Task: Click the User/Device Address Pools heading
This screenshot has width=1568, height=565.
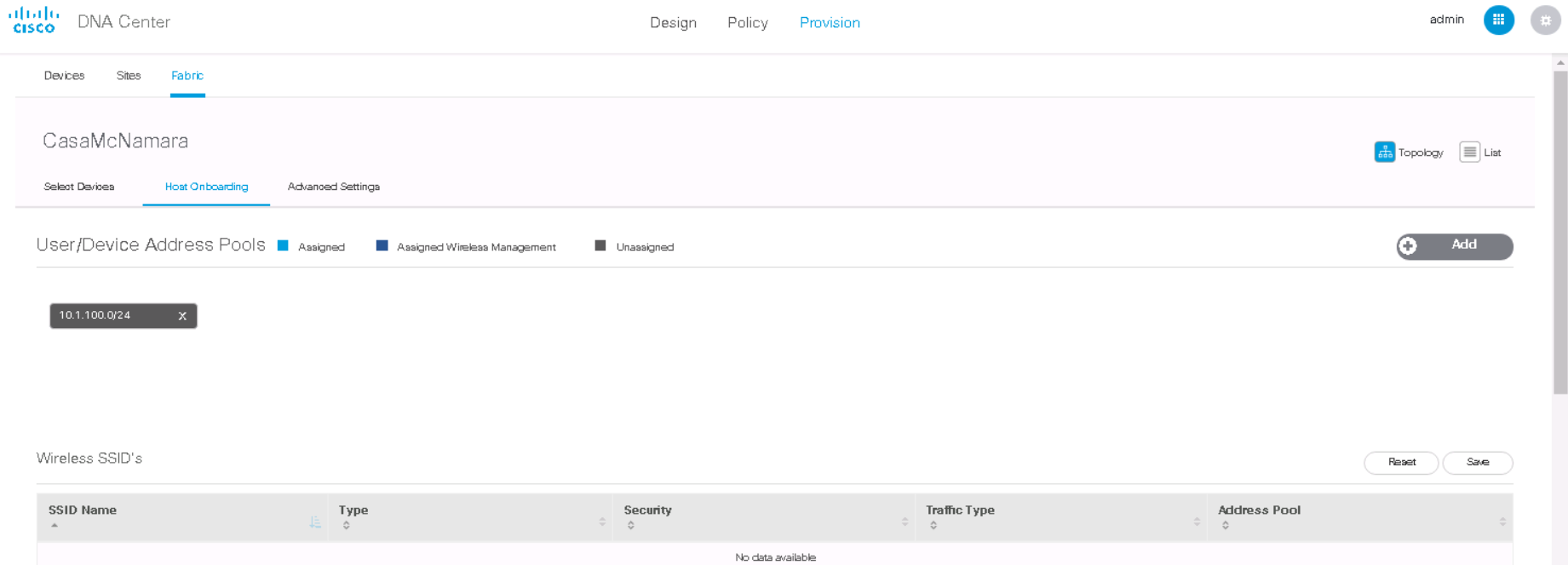Action: coord(151,245)
